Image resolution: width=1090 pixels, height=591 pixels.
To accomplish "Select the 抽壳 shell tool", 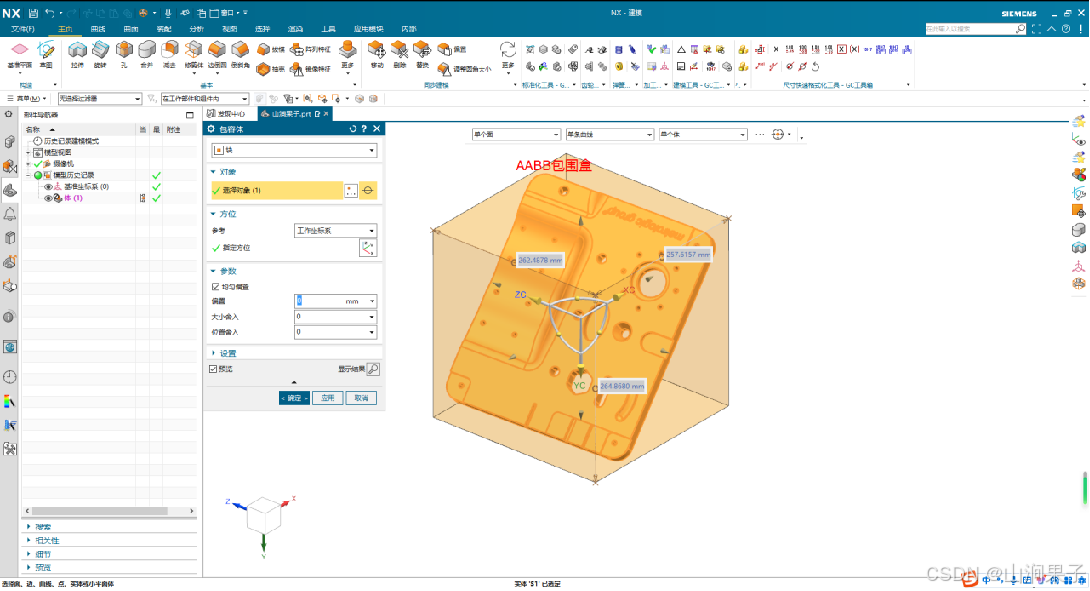I will (270, 69).
